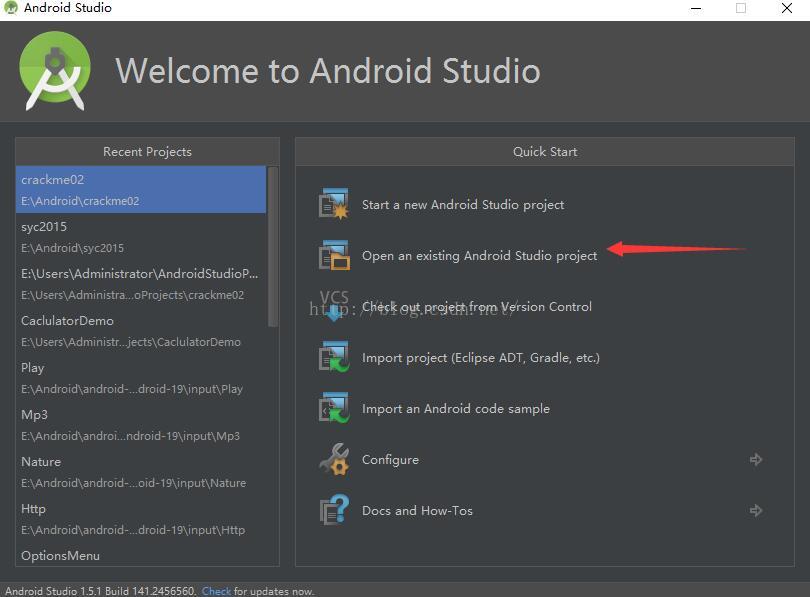This screenshot has width=810, height=597.
Task: Import project (Eclipse ADT, Gradle, etc.)
Action: 481,358
